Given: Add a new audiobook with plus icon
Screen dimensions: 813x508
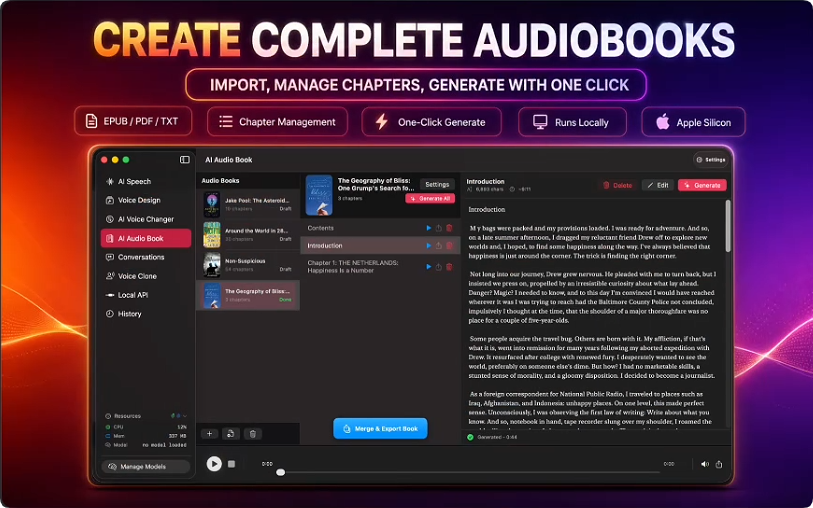Looking at the screenshot, I should (209, 434).
